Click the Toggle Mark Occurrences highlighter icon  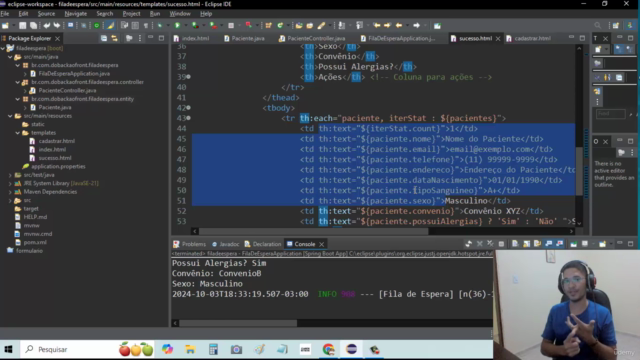pos(111,25)
